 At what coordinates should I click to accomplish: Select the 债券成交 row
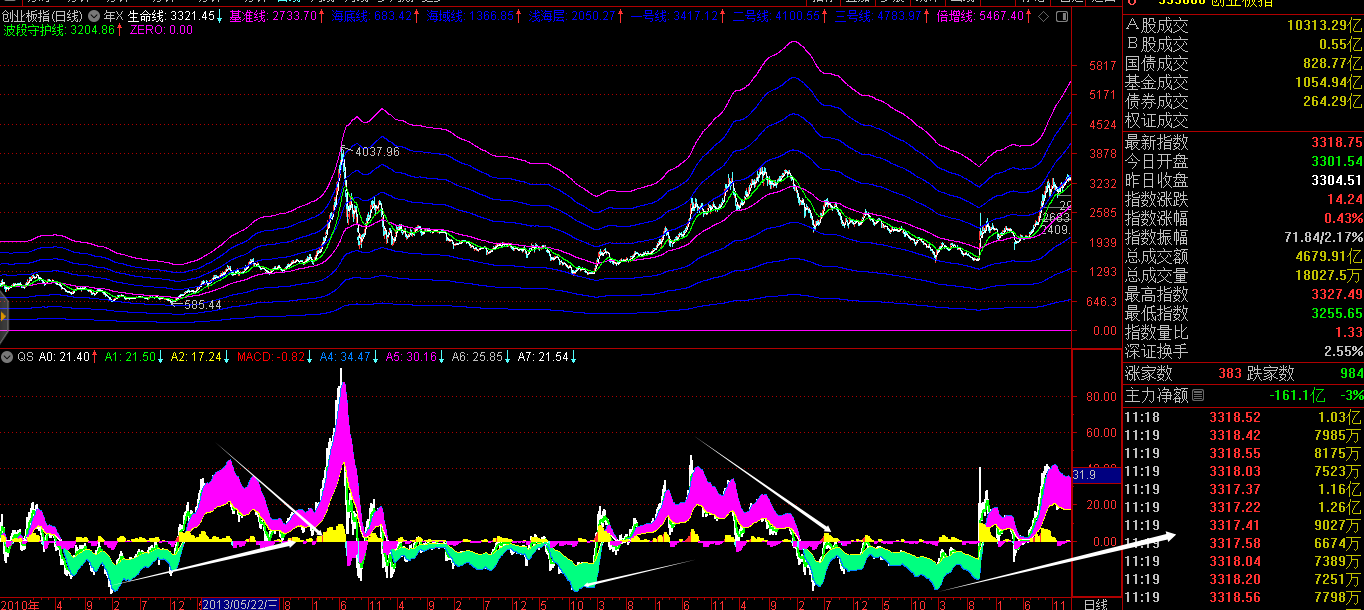(1243, 102)
